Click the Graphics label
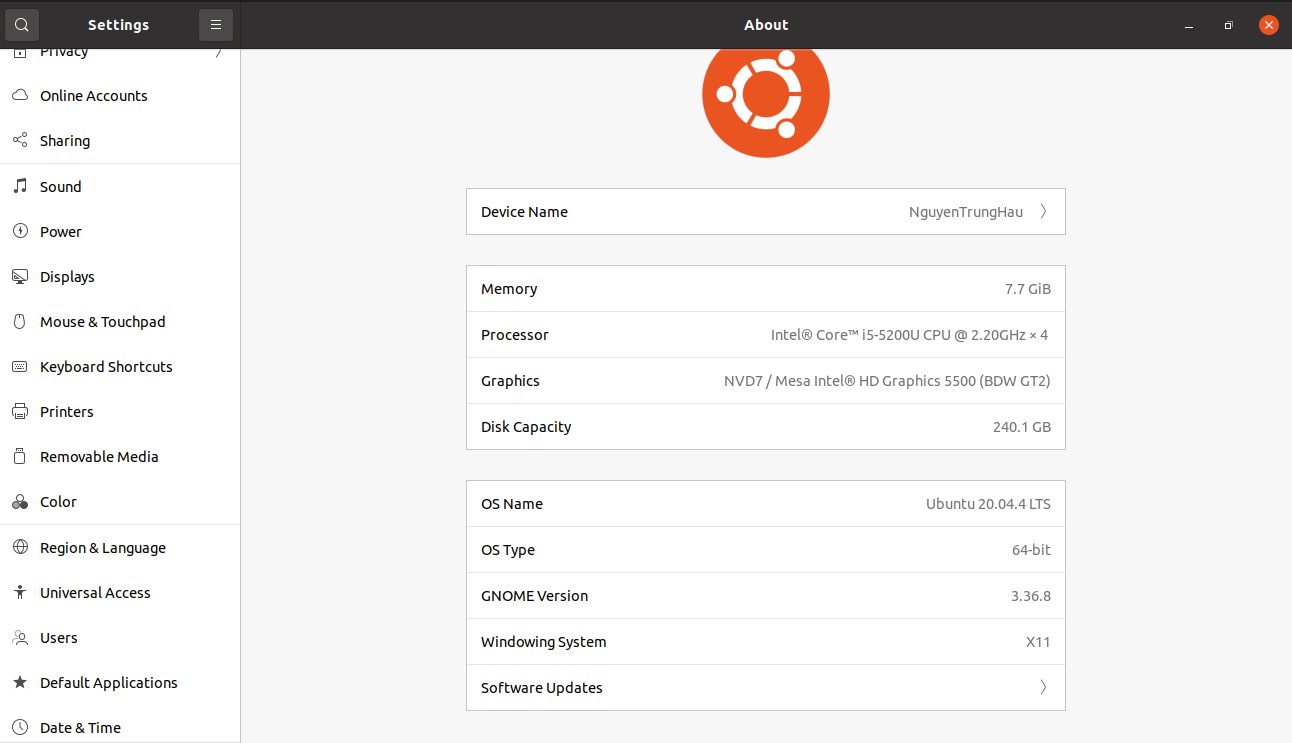The height and width of the screenshot is (743, 1292). pyautogui.click(x=510, y=381)
